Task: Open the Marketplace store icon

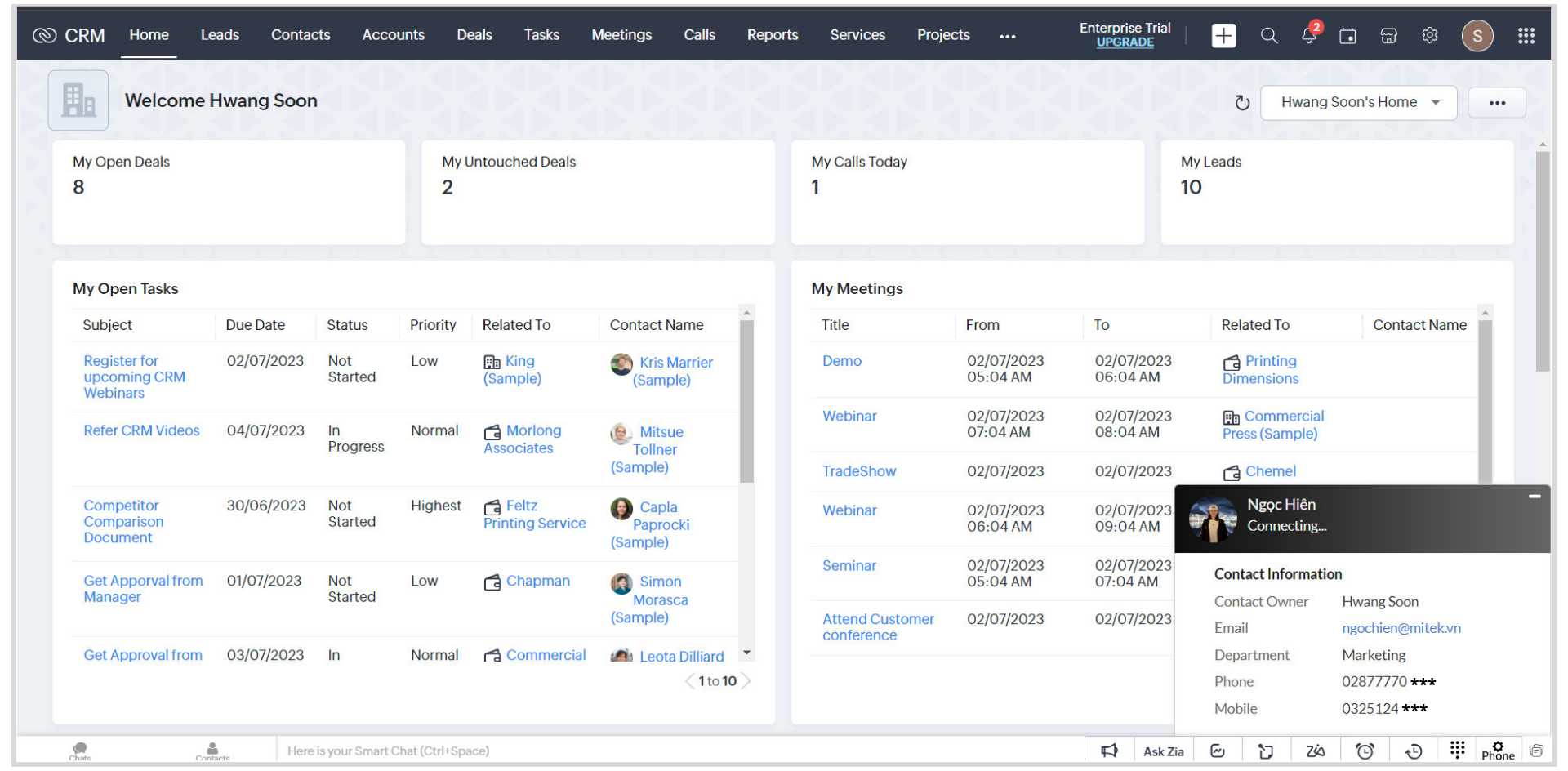Action: (1388, 36)
